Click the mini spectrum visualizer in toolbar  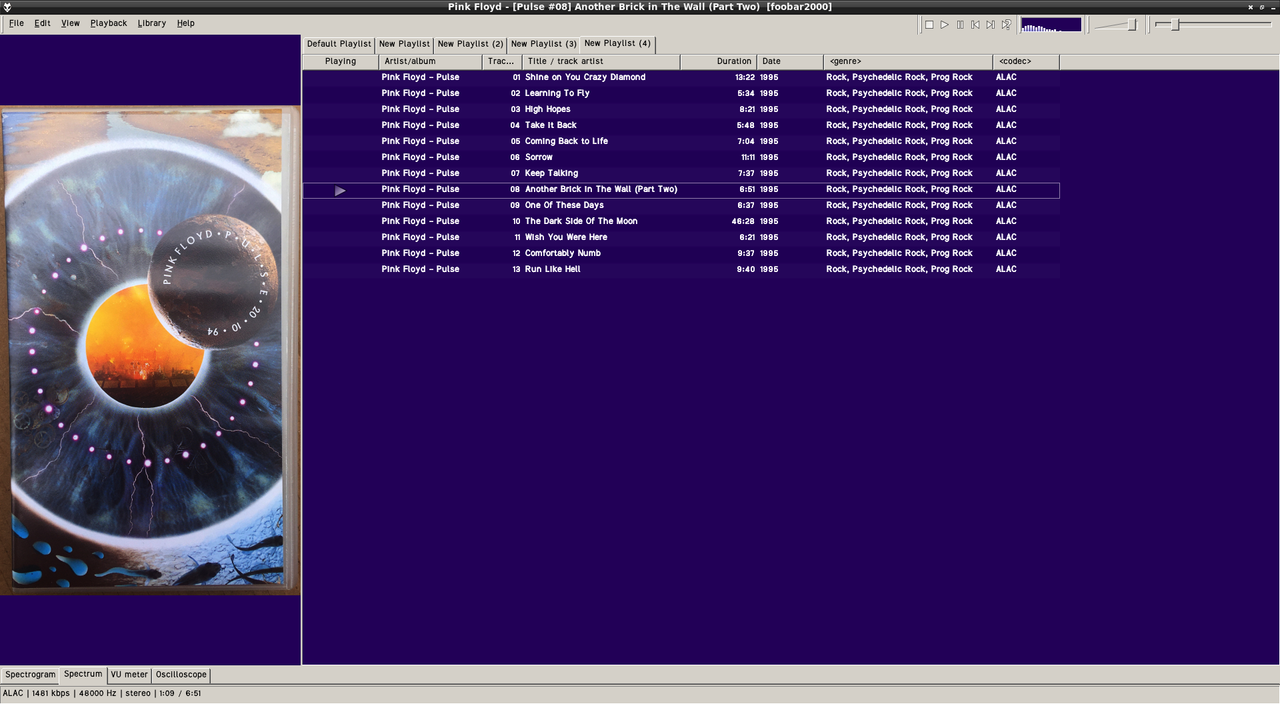(1051, 24)
